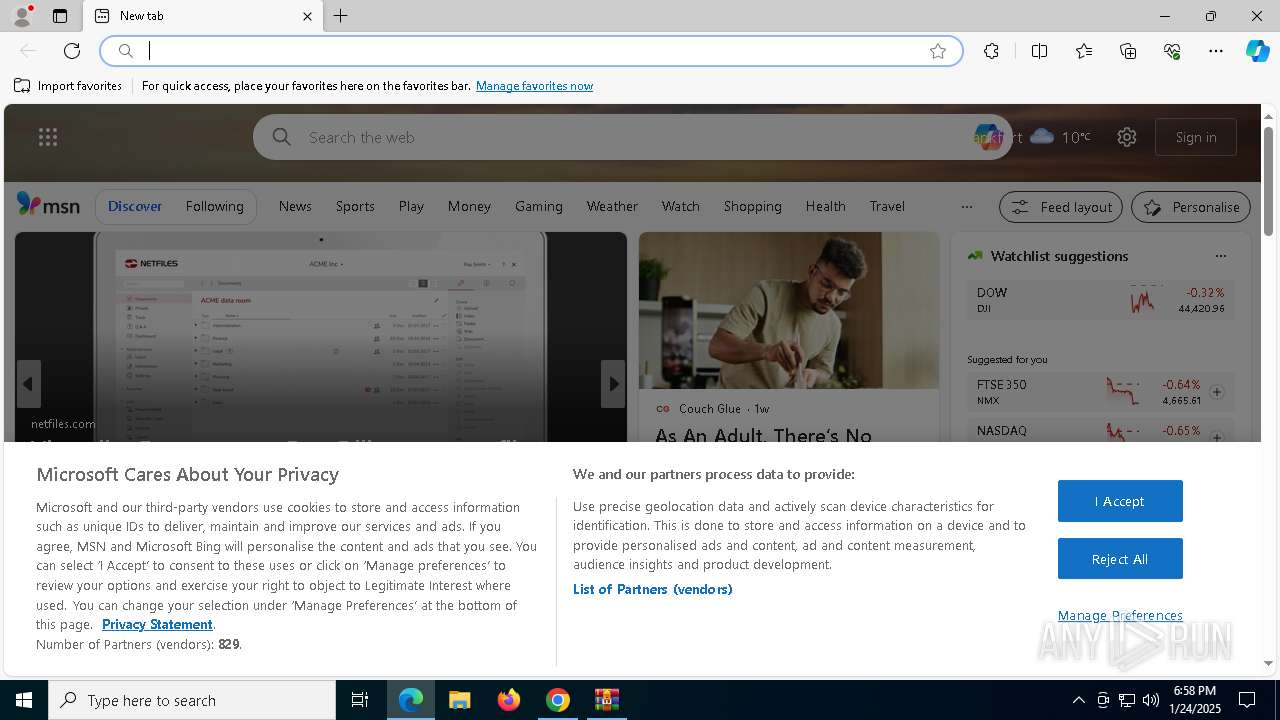Screen dimensions: 1280x720
Task: Open Manage Preferences link
Action: 1120,615
